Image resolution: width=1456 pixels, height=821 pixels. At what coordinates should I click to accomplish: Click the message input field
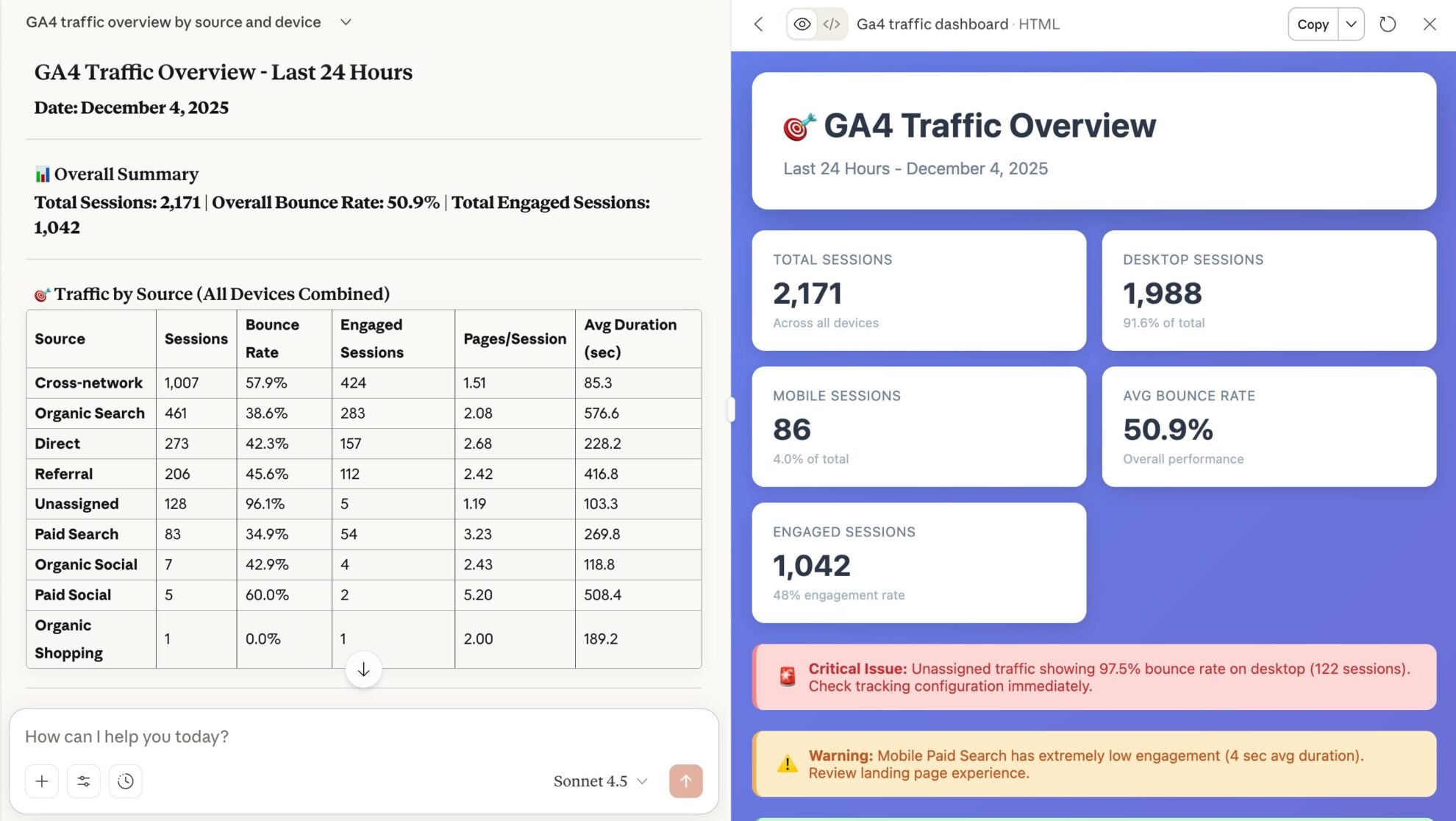pos(294,736)
